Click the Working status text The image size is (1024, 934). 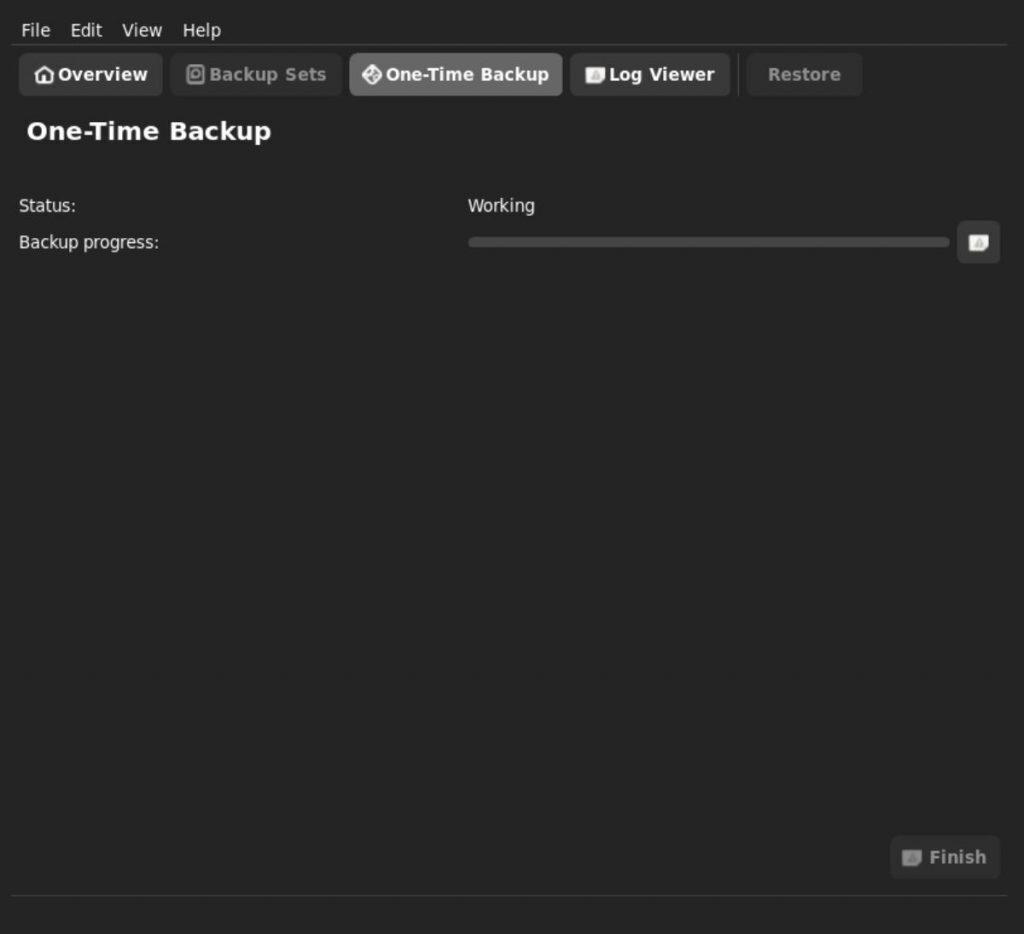pyautogui.click(x=501, y=205)
